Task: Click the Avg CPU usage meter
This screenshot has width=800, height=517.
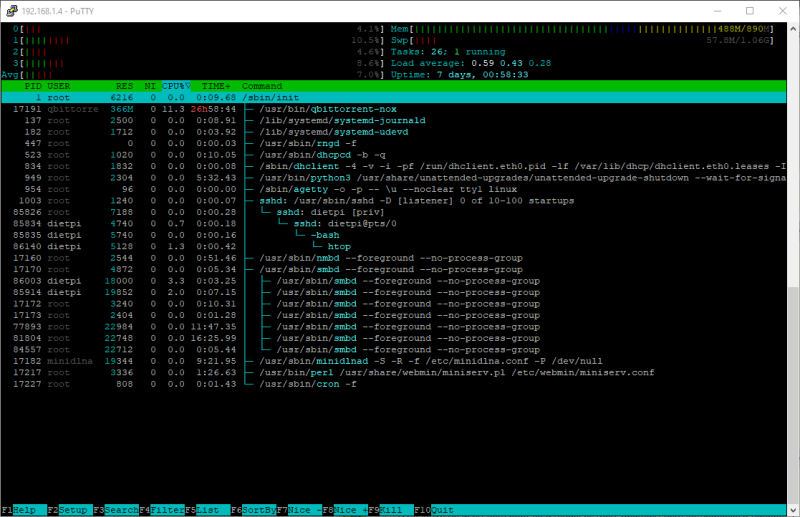Action: (x=193, y=75)
